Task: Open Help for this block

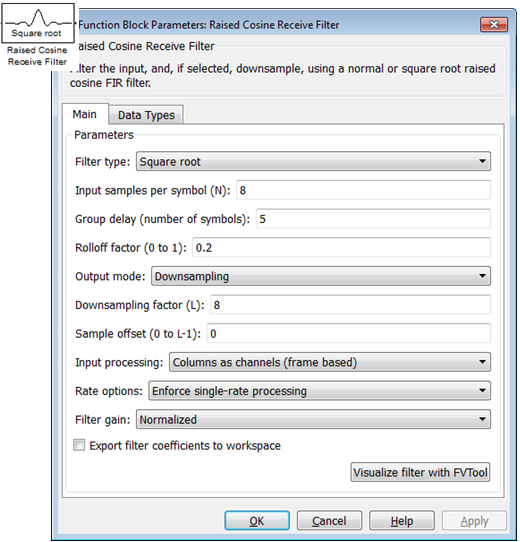Action: pos(402,521)
